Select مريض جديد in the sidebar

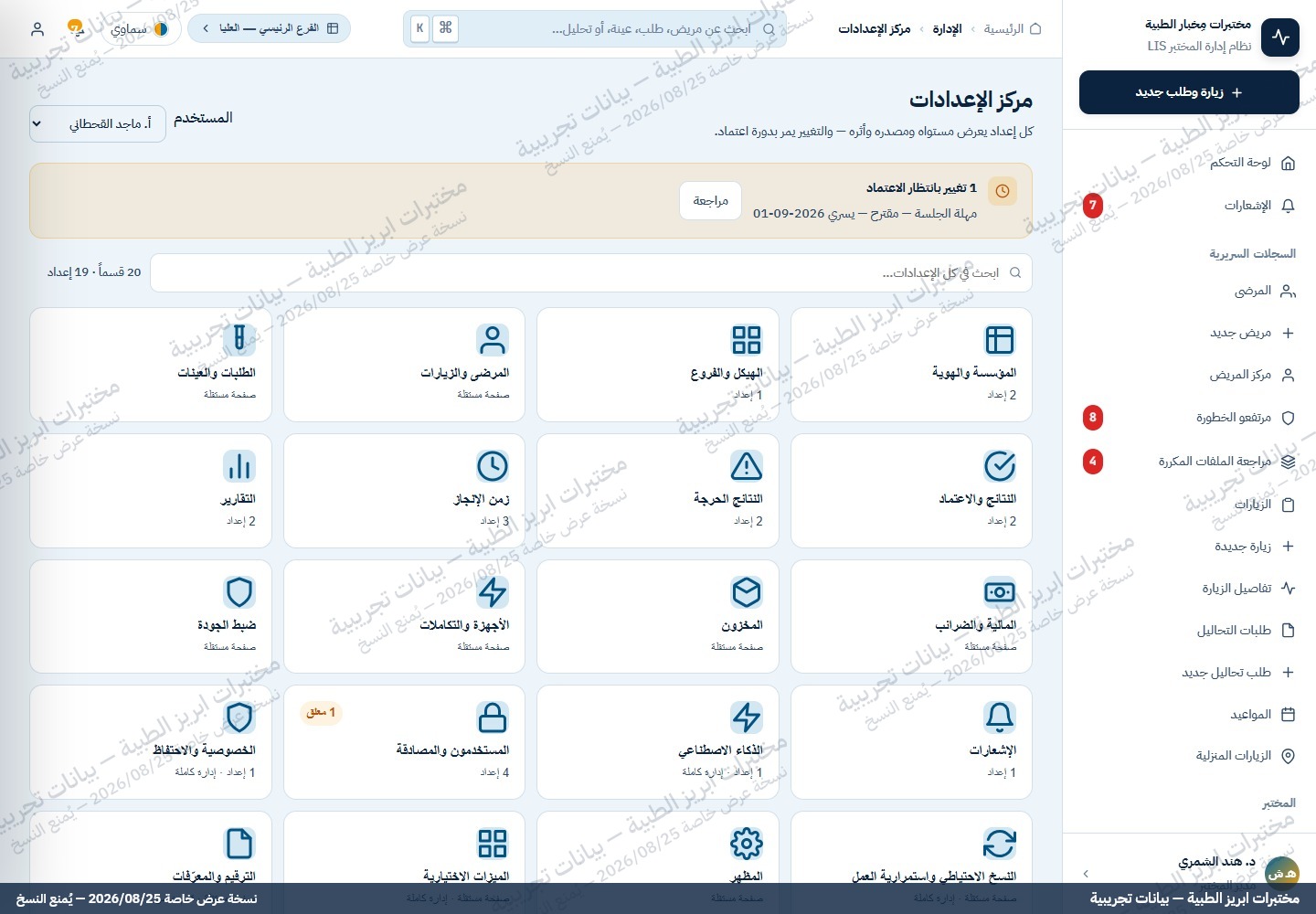pyautogui.click(x=1189, y=333)
